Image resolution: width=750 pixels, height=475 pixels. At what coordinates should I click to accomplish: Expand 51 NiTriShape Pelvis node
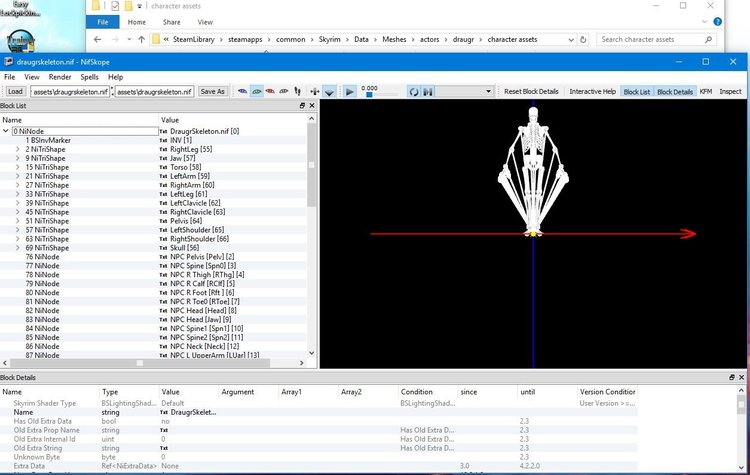coord(18,221)
